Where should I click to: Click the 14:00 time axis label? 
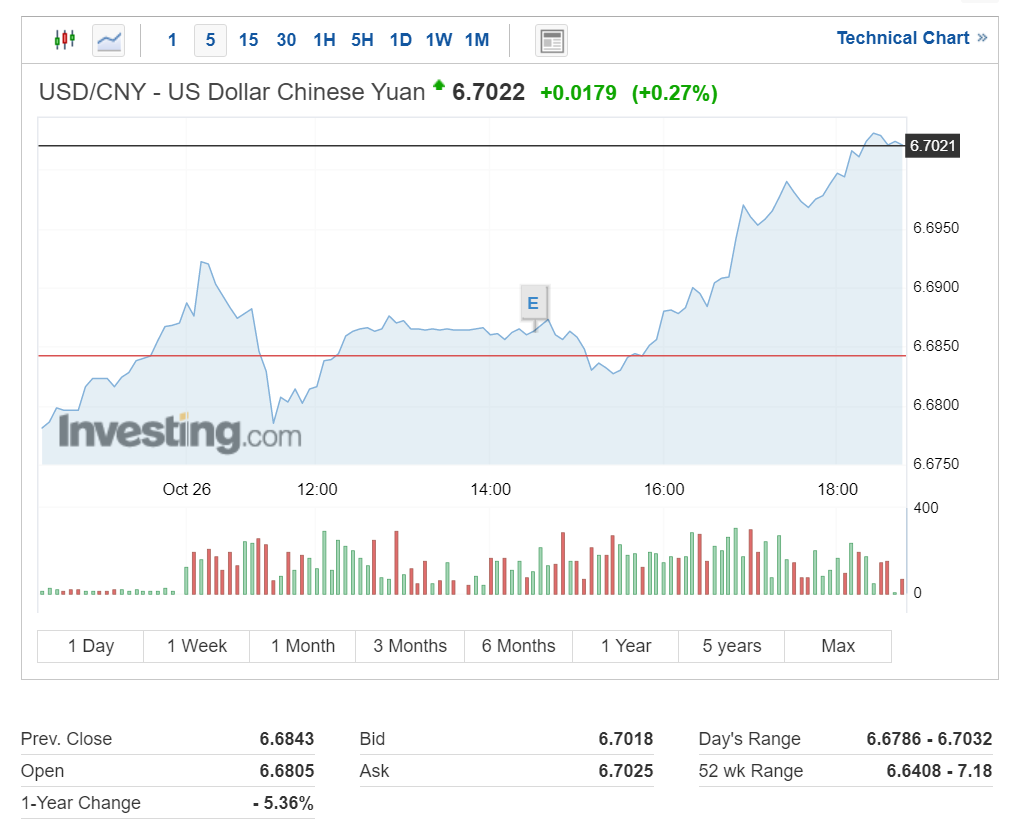(490, 490)
